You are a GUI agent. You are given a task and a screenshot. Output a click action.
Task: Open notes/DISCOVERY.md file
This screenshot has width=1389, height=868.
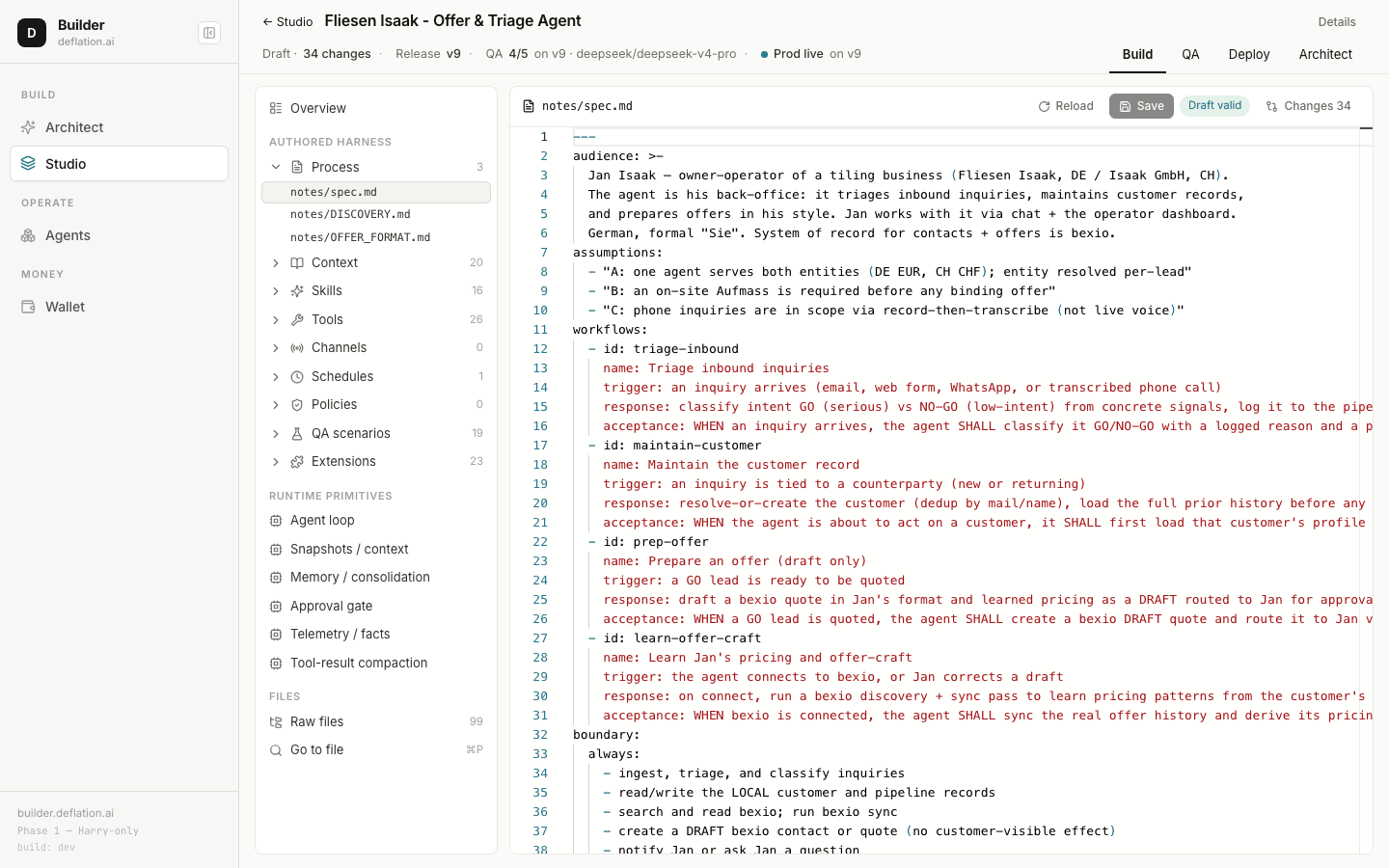coord(376,214)
